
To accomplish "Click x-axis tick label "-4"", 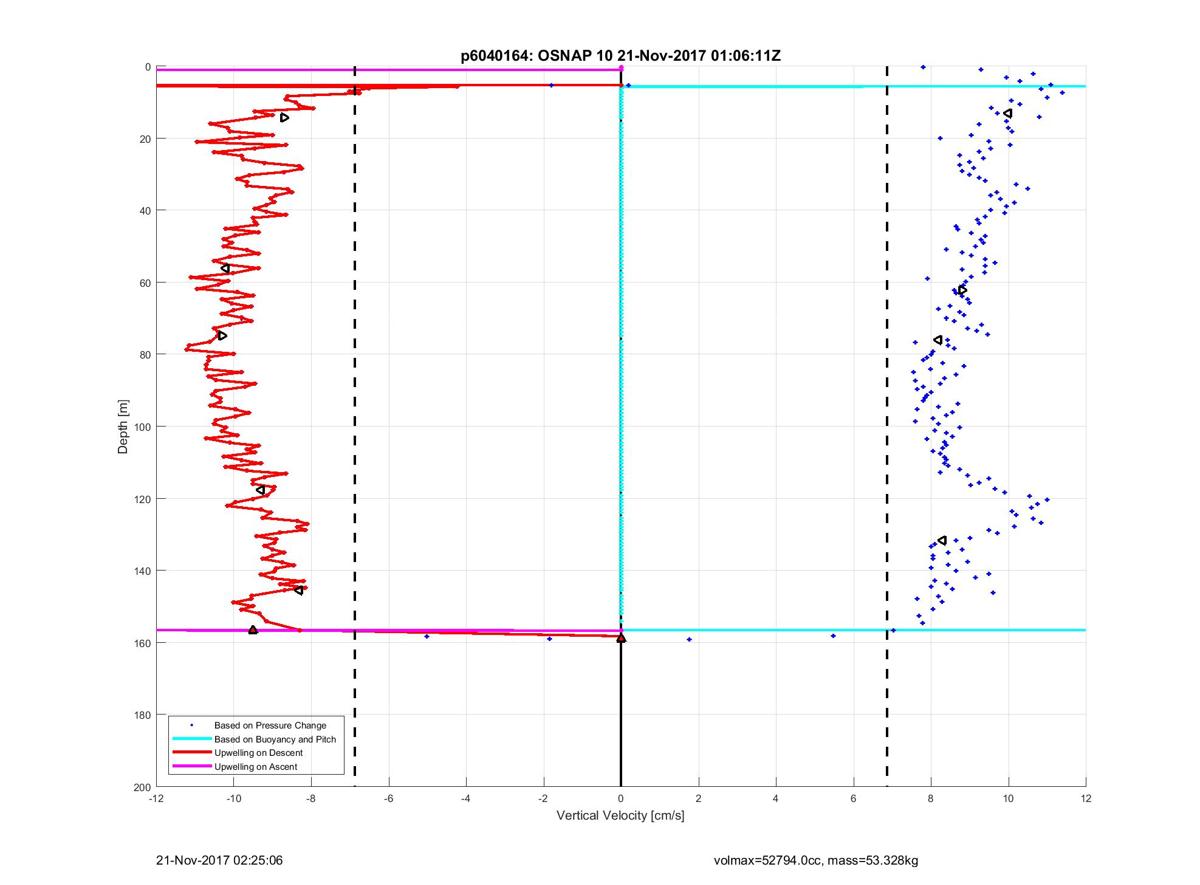I will (466, 799).
